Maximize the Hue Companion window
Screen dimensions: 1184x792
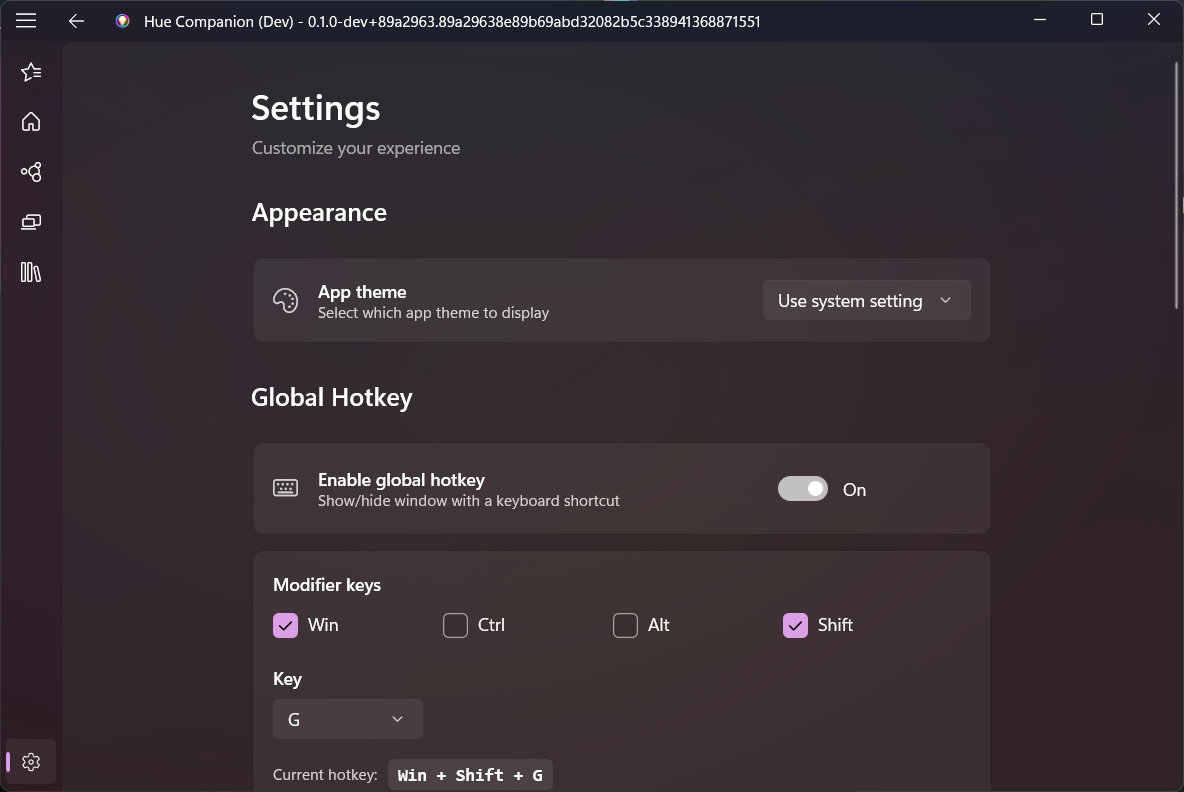pyautogui.click(x=1096, y=20)
